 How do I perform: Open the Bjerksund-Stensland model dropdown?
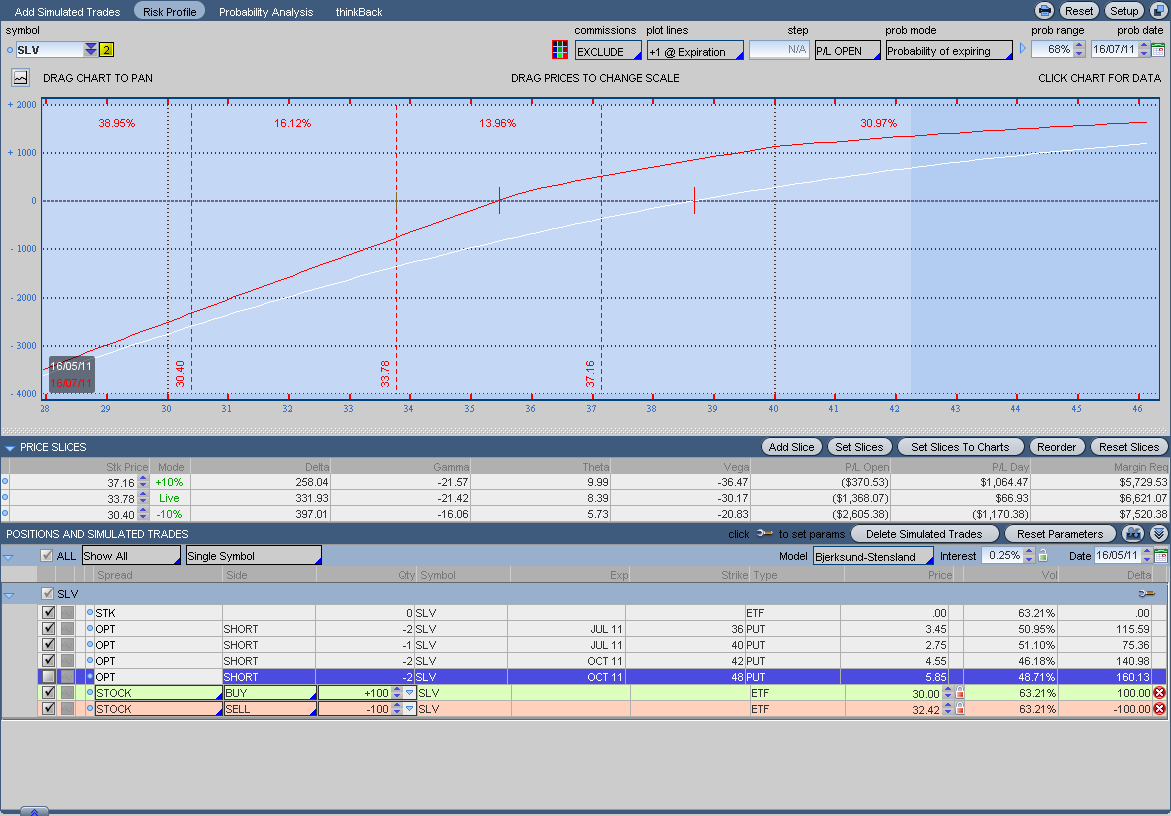tap(873, 556)
